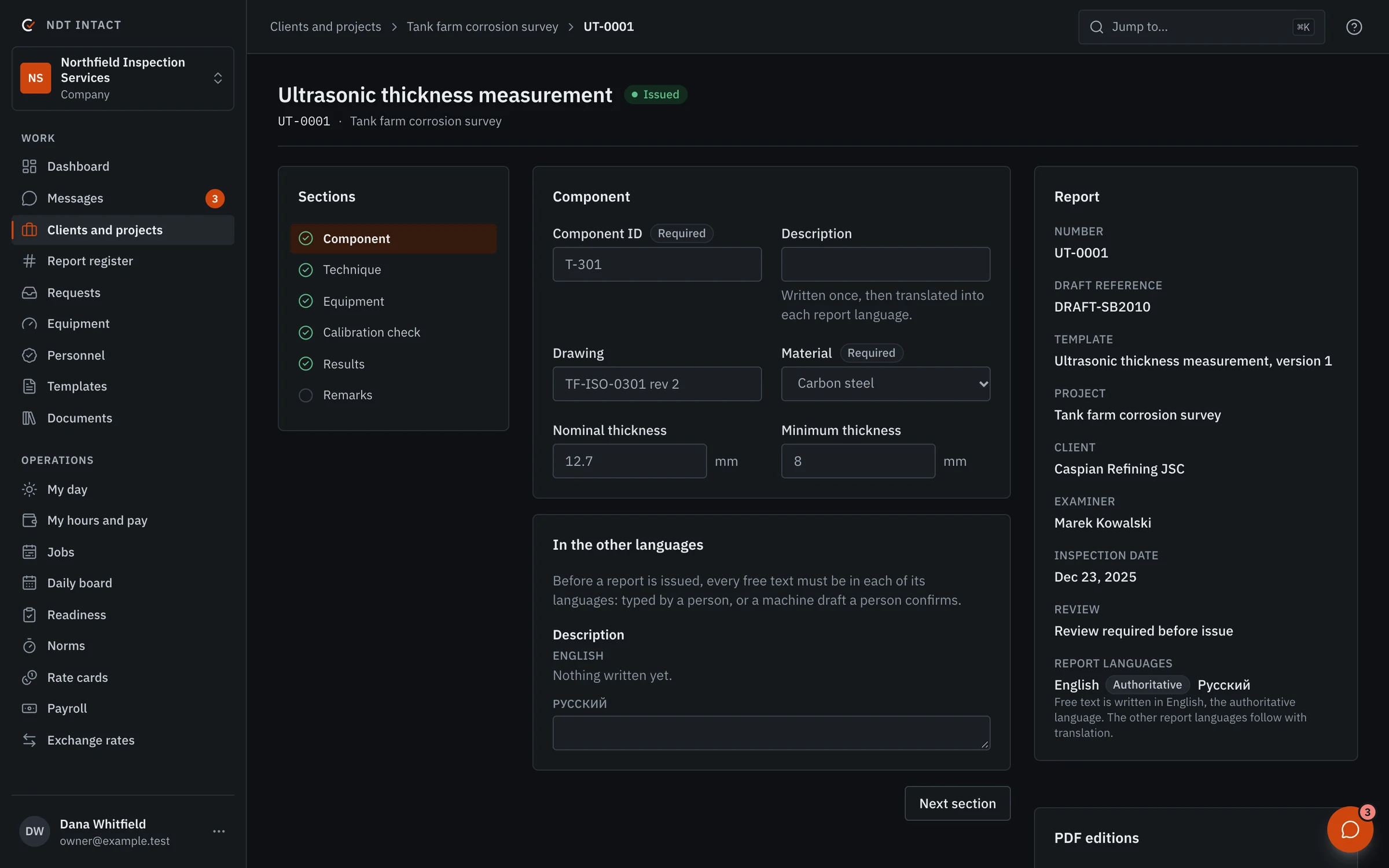Click the Templates document icon
The width and height of the screenshot is (1389, 868).
(x=29, y=386)
